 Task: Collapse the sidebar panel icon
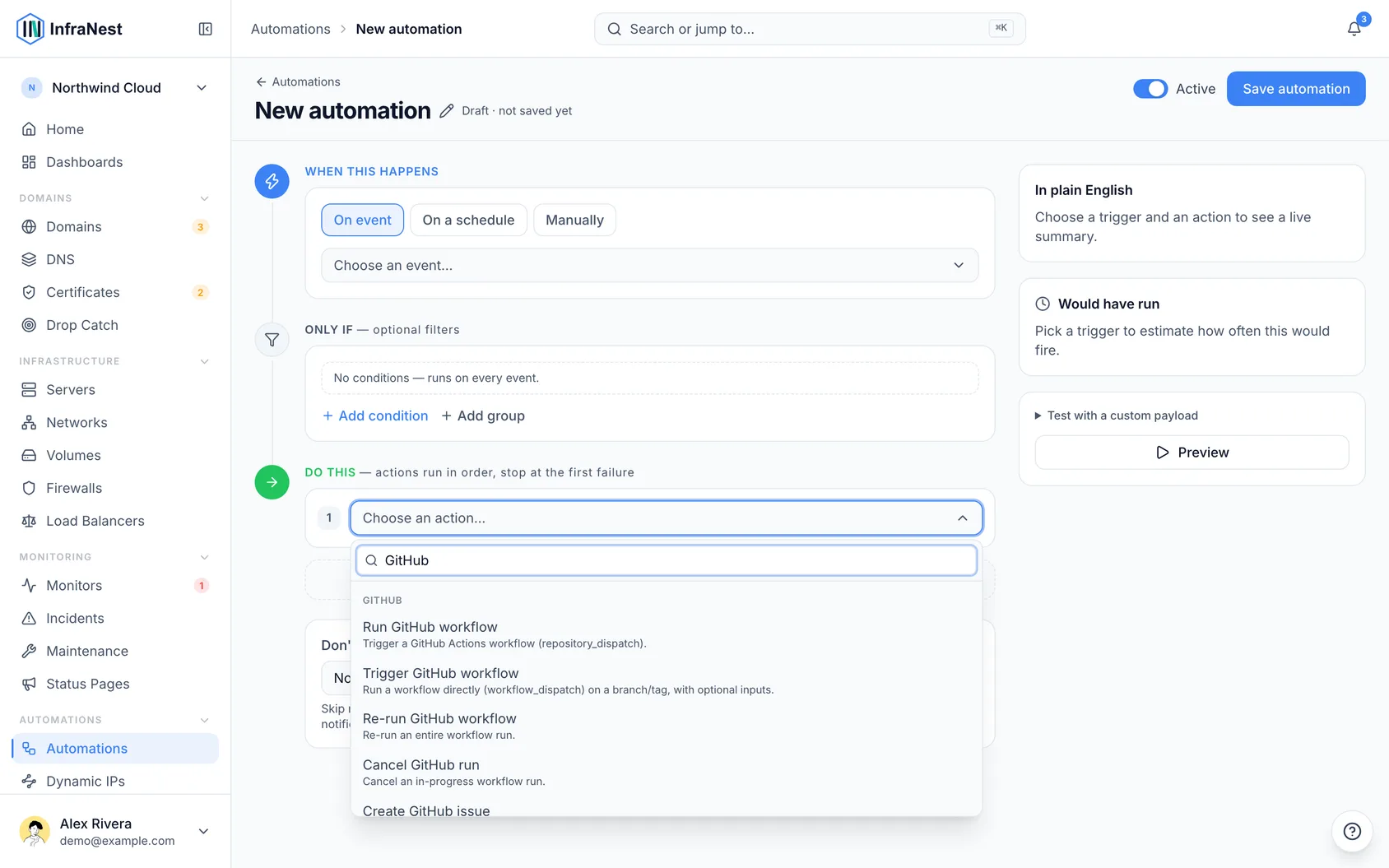(206, 29)
